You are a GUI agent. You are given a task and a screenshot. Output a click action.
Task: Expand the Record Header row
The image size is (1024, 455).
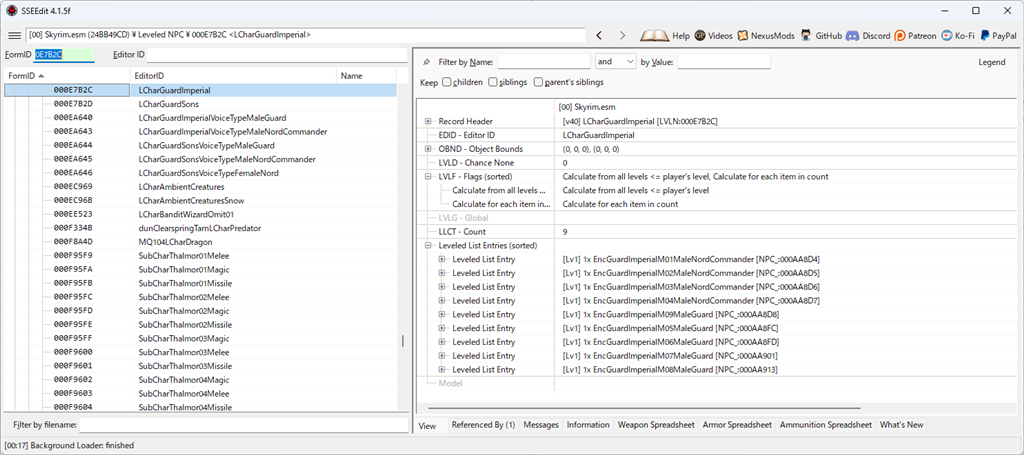tap(428, 121)
